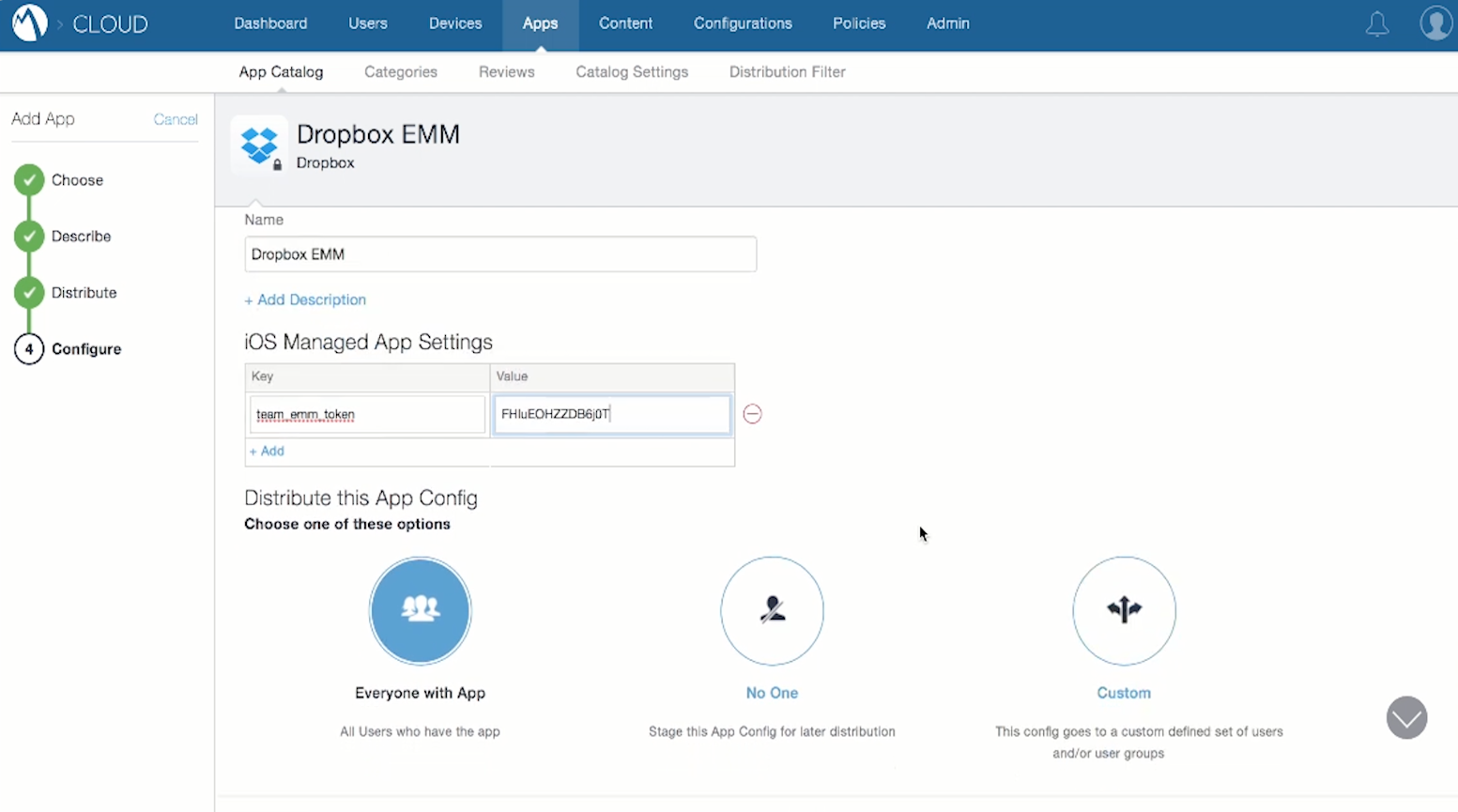Viewport: 1458px width, 812px height.
Task: Click the Add Description link
Action: coord(305,299)
